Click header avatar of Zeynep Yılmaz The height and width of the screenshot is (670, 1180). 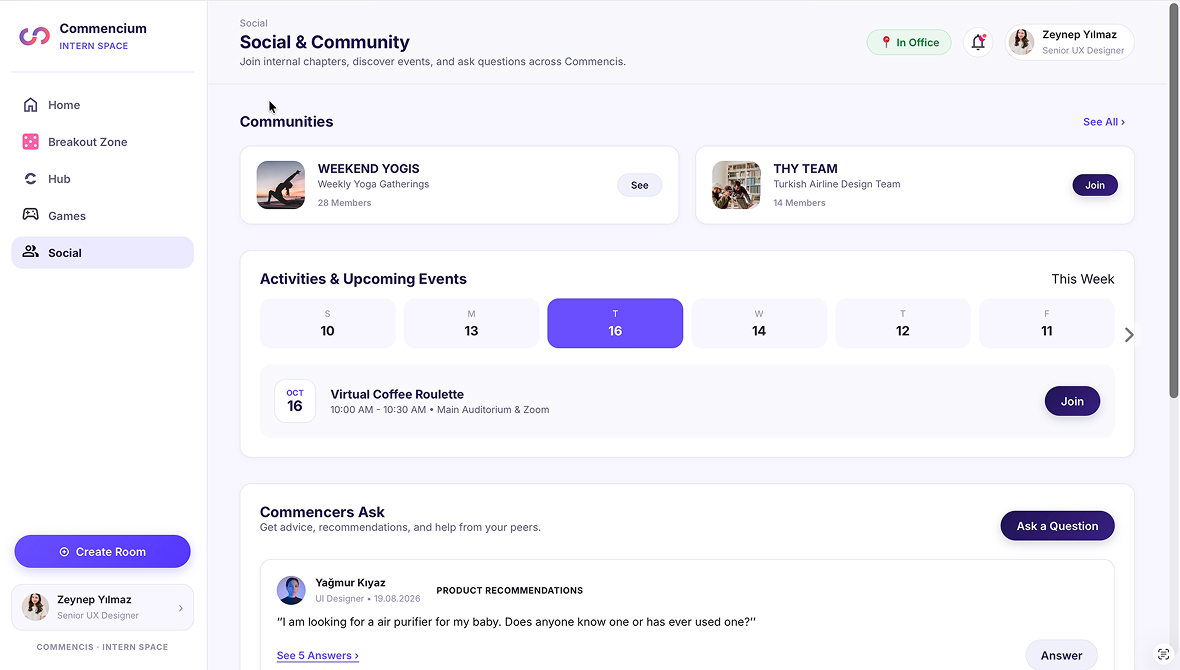pos(1021,42)
